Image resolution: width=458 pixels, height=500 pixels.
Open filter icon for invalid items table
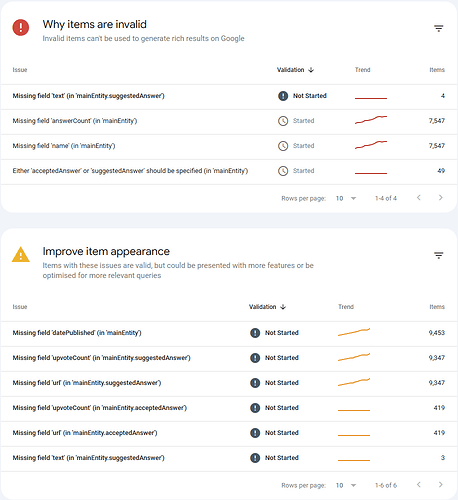(439, 29)
